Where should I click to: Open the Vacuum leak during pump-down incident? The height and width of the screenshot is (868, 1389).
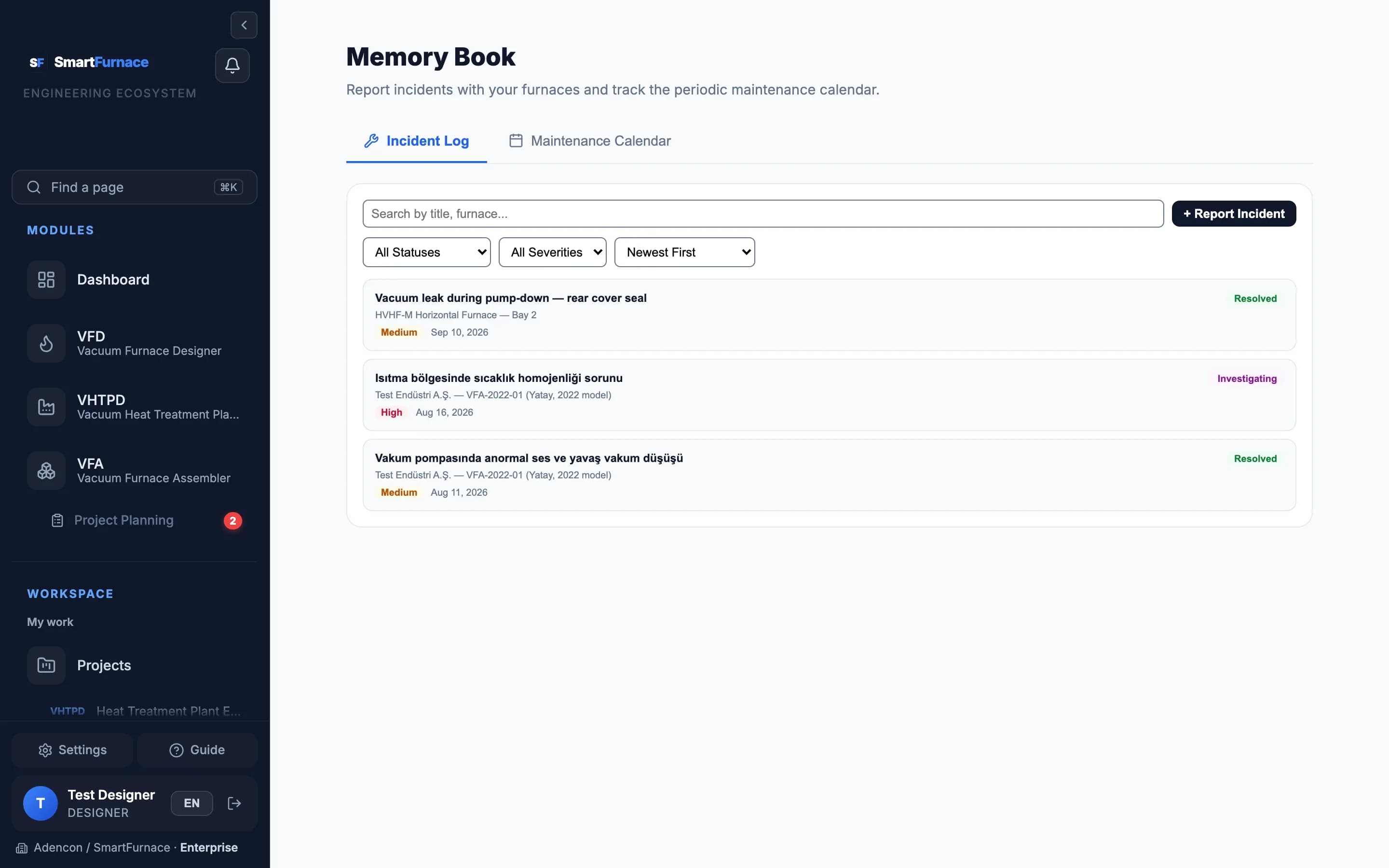829,314
